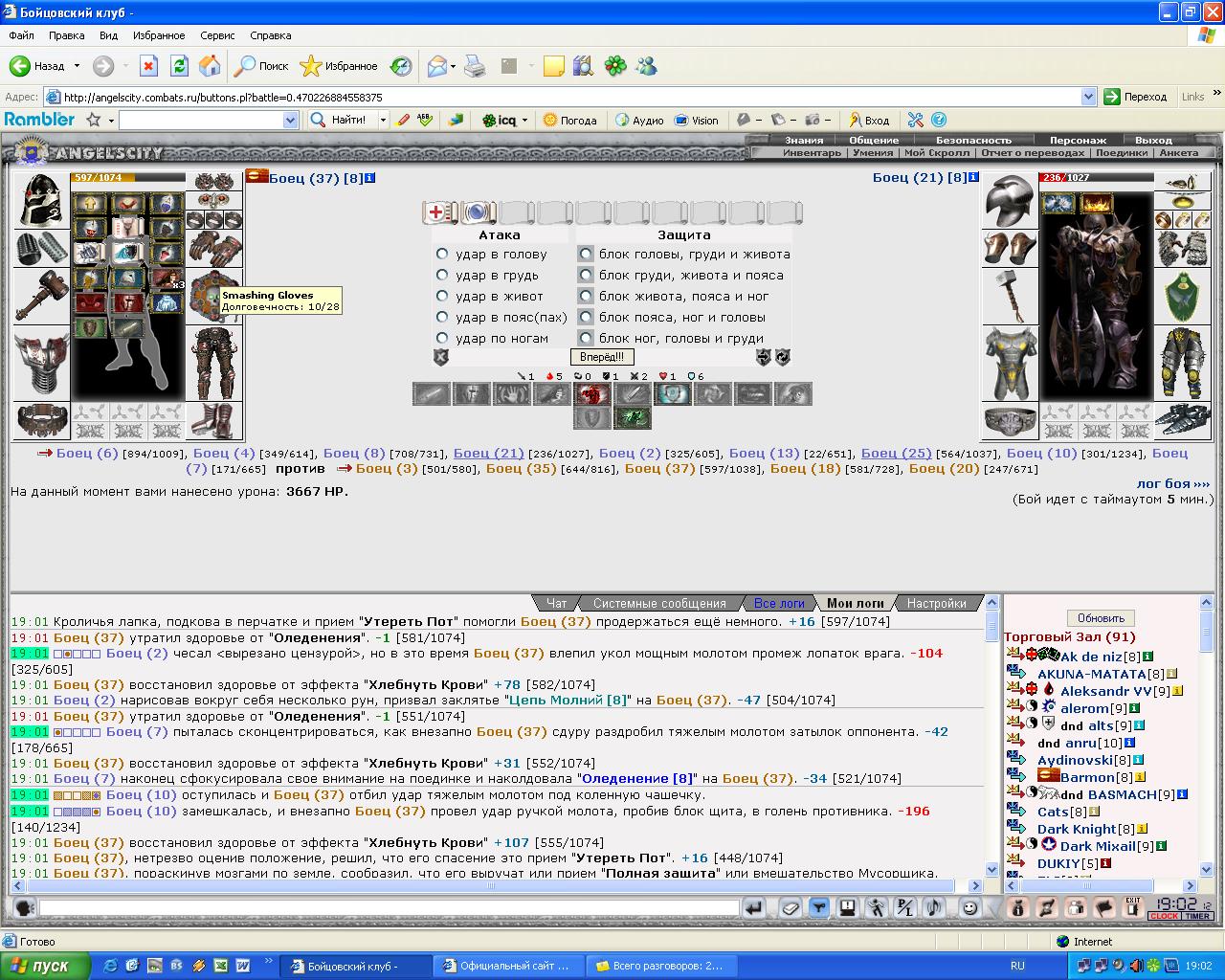Select attack 'удар по ногам'

pyautogui.click(x=442, y=338)
